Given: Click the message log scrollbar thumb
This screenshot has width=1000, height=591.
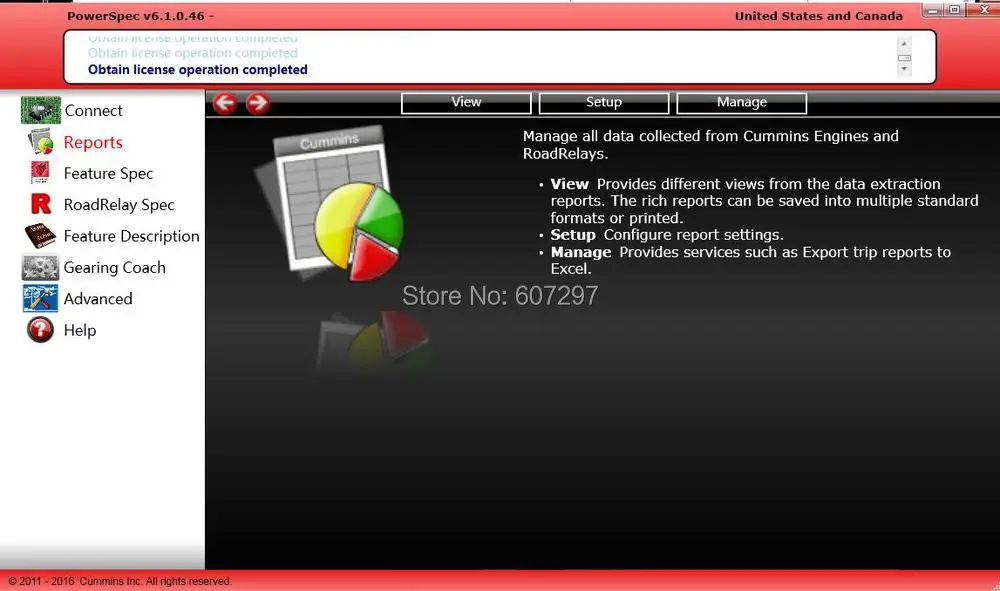Looking at the screenshot, I should click(904, 58).
